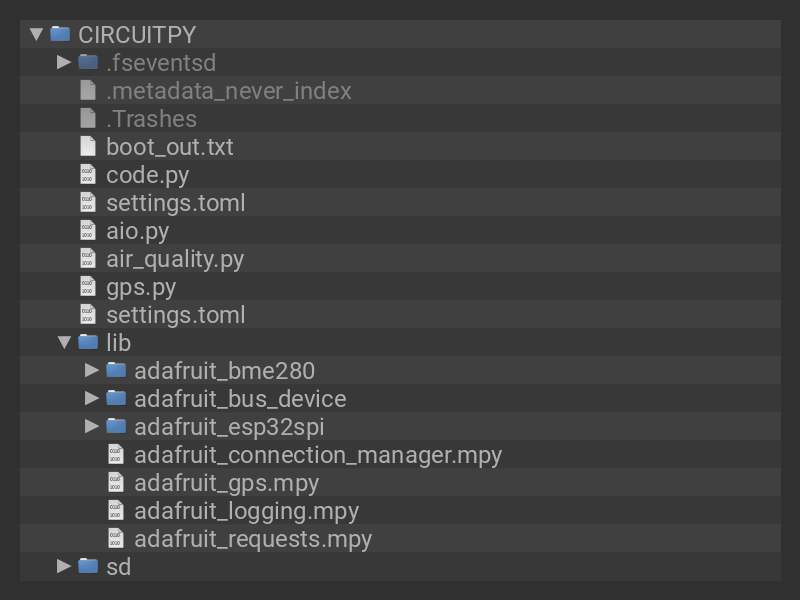Image resolution: width=800 pixels, height=600 pixels.
Task: Click the lib folder icon
Action: (x=88, y=343)
